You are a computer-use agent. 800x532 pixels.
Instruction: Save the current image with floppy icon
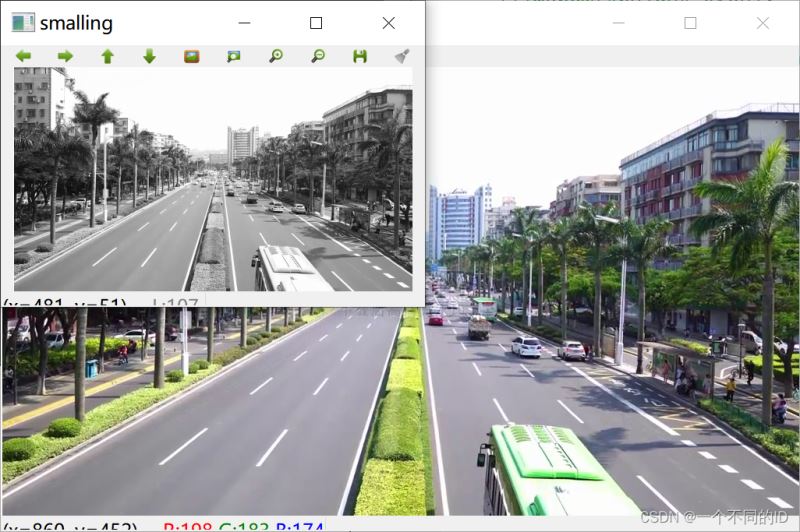point(360,56)
